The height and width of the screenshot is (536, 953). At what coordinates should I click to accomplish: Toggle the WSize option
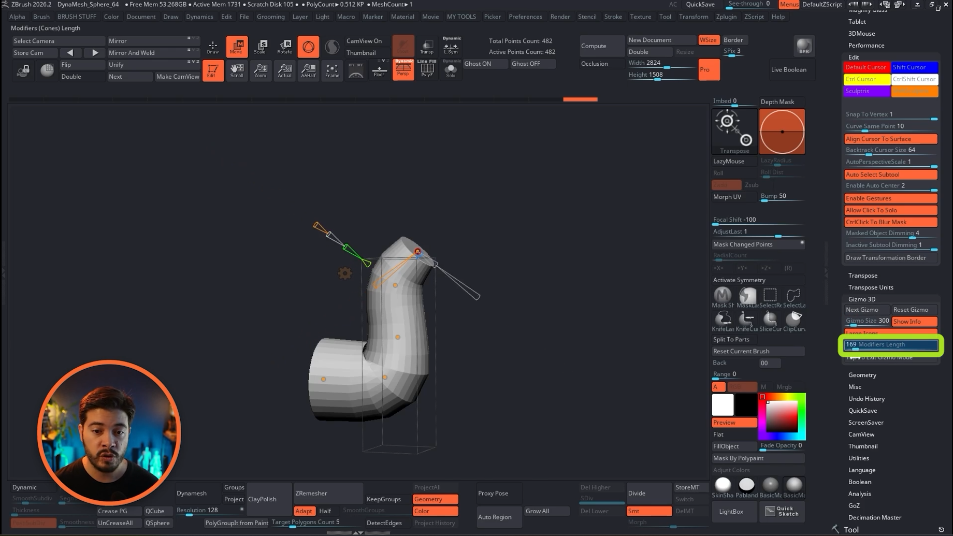708,40
